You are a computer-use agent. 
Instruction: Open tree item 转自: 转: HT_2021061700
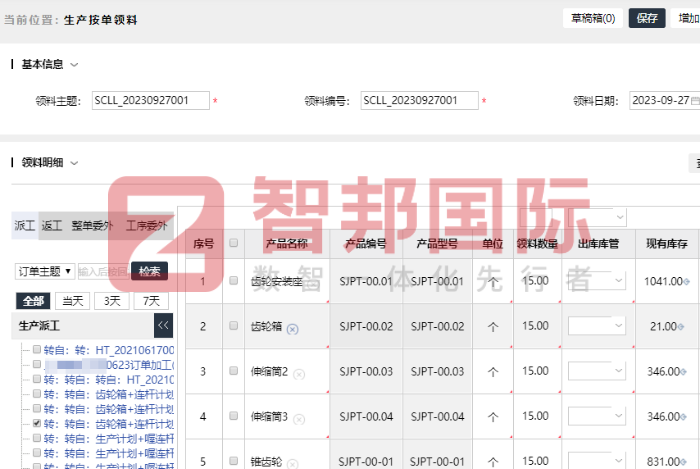(109, 350)
